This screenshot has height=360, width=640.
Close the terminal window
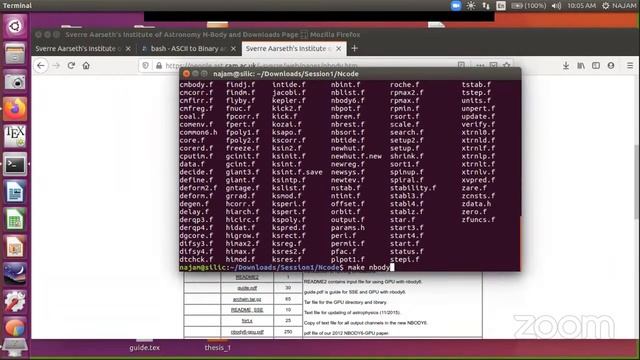[187, 74]
